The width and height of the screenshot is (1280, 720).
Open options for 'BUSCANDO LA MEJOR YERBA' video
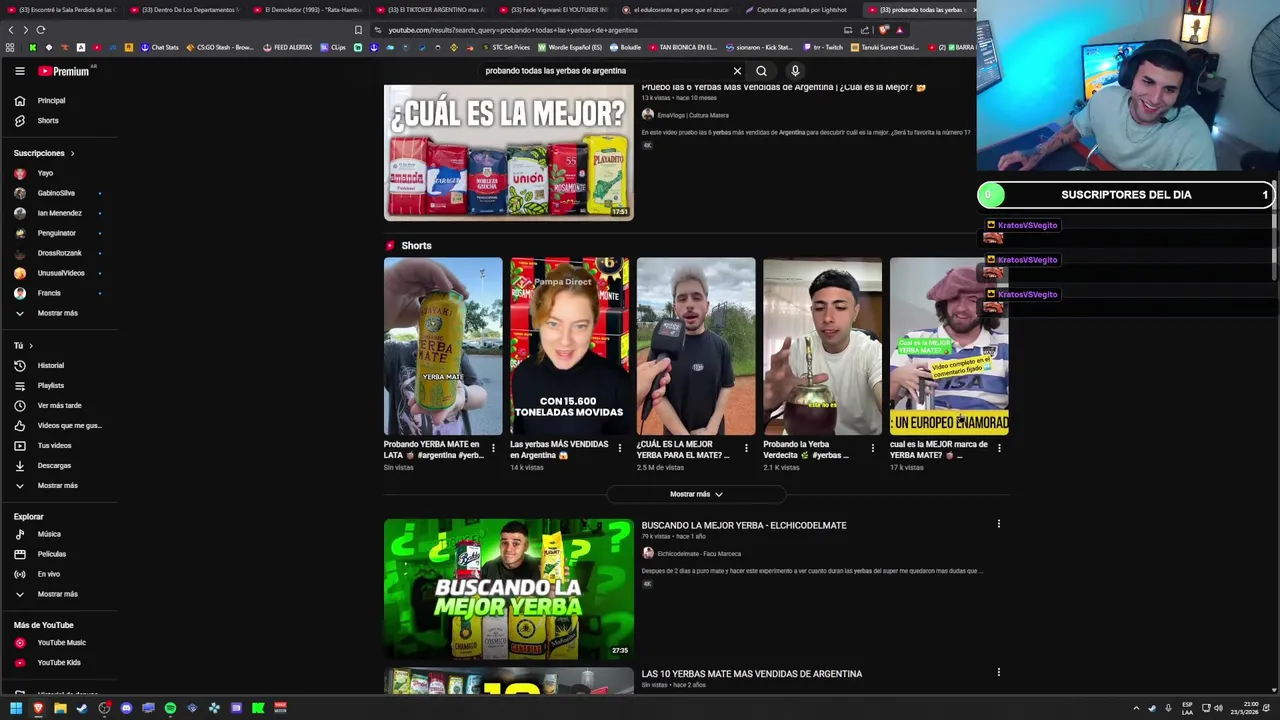click(x=998, y=524)
